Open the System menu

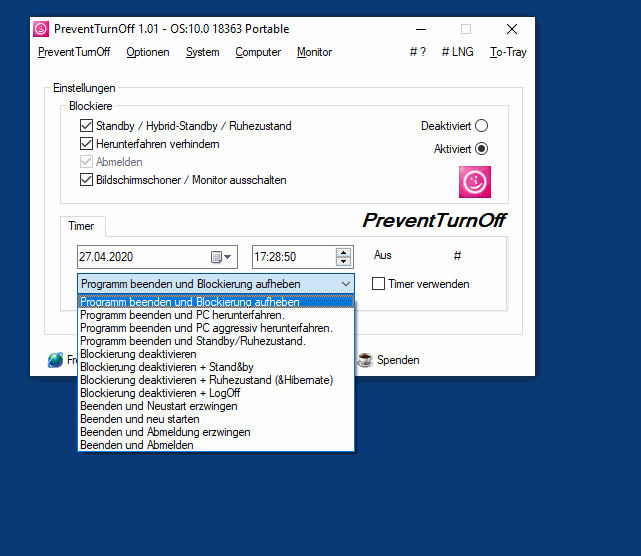(202, 52)
